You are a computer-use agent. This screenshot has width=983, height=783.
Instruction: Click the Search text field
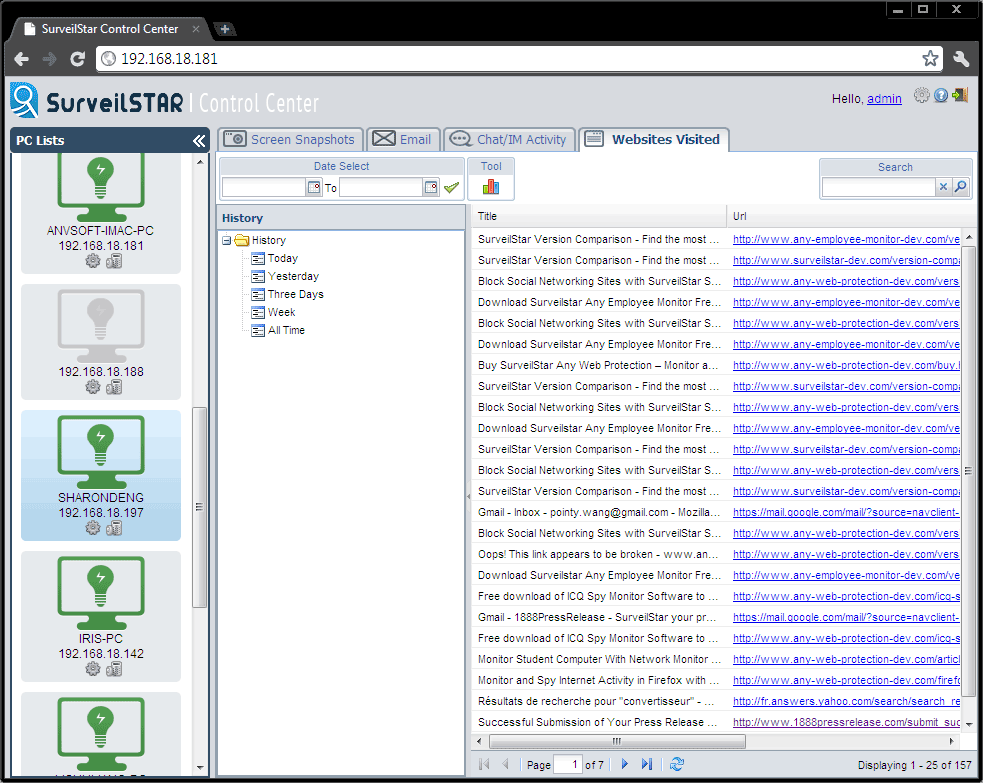(x=878, y=187)
